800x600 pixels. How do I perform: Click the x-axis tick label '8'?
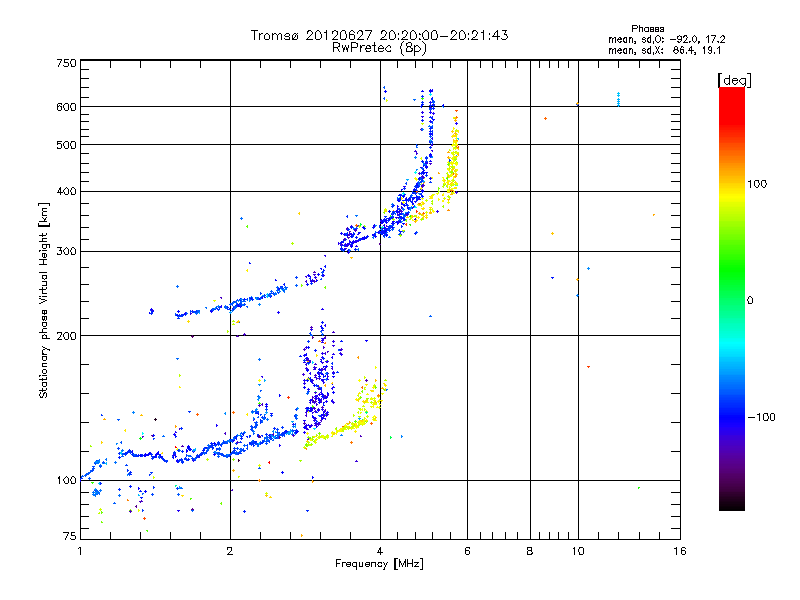[x=530, y=551]
